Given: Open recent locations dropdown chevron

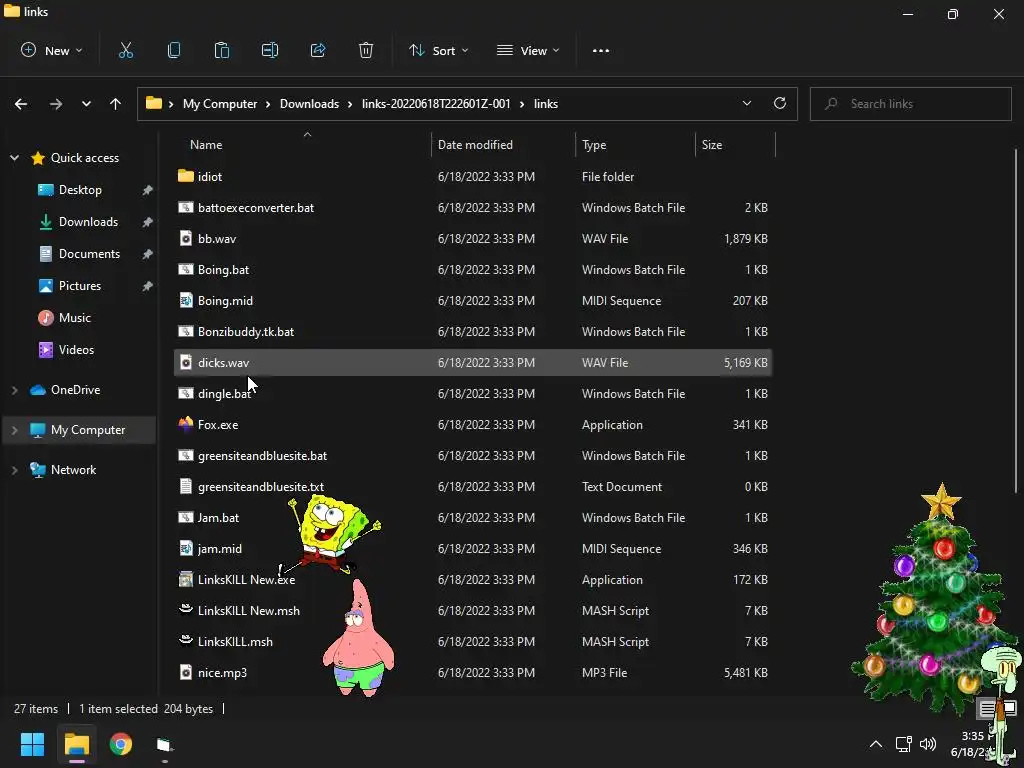Looking at the screenshot, I should (86, 104).
